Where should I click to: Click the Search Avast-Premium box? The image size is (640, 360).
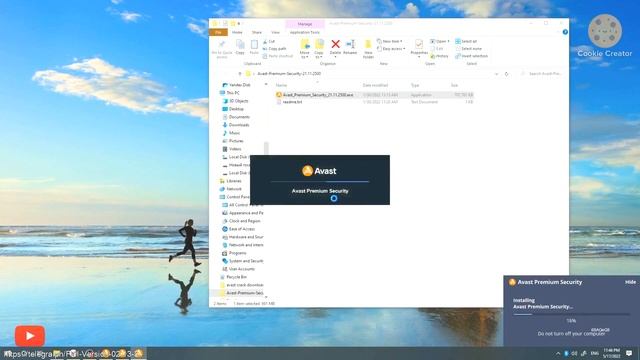tap(542, 74)
